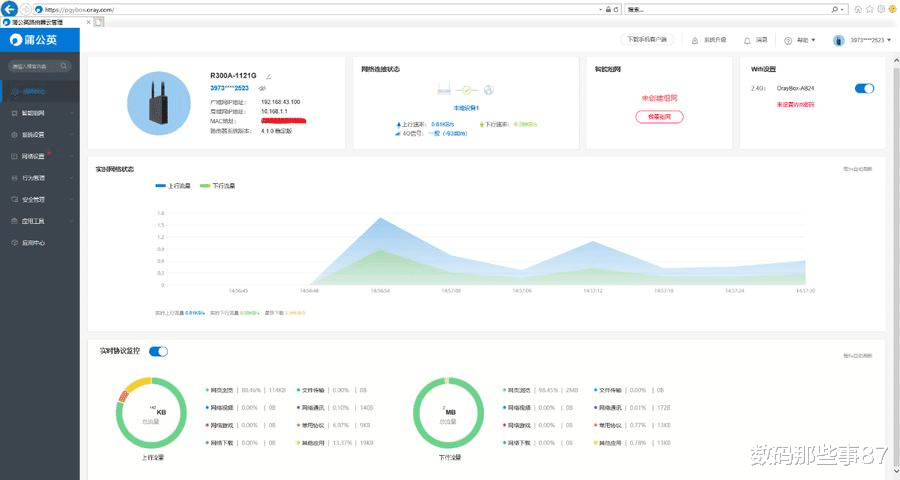Click the sidebar search input field
The image size is (900, 480).
(32, 66)
